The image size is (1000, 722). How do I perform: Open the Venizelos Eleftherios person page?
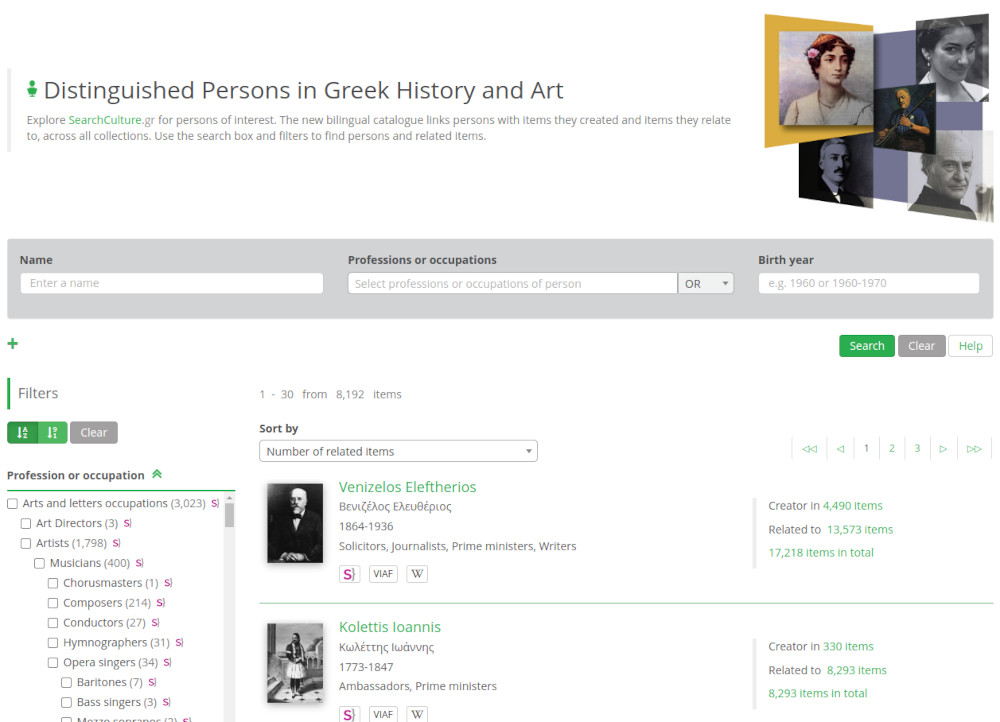click(408, 487)
